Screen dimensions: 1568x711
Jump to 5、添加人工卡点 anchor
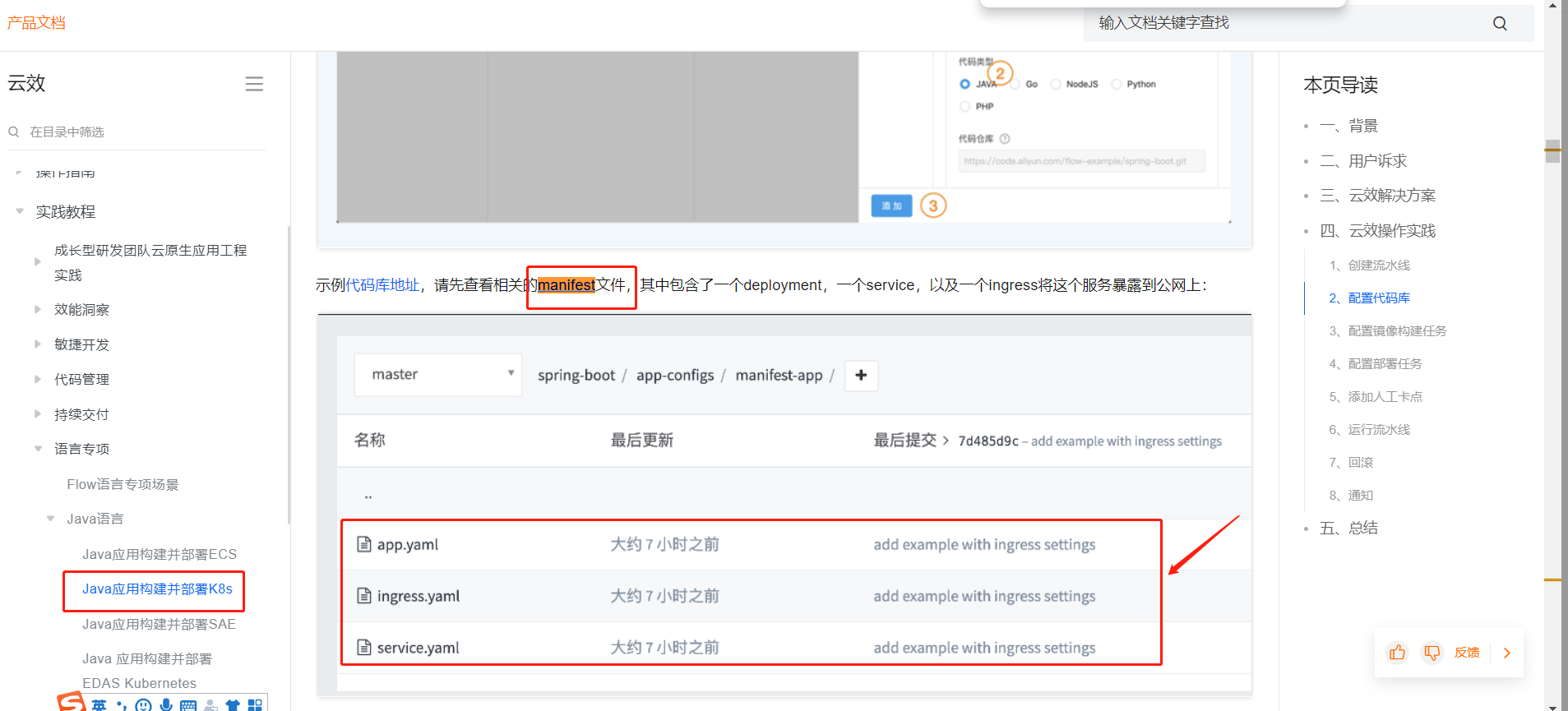(x=1376, y=397)
